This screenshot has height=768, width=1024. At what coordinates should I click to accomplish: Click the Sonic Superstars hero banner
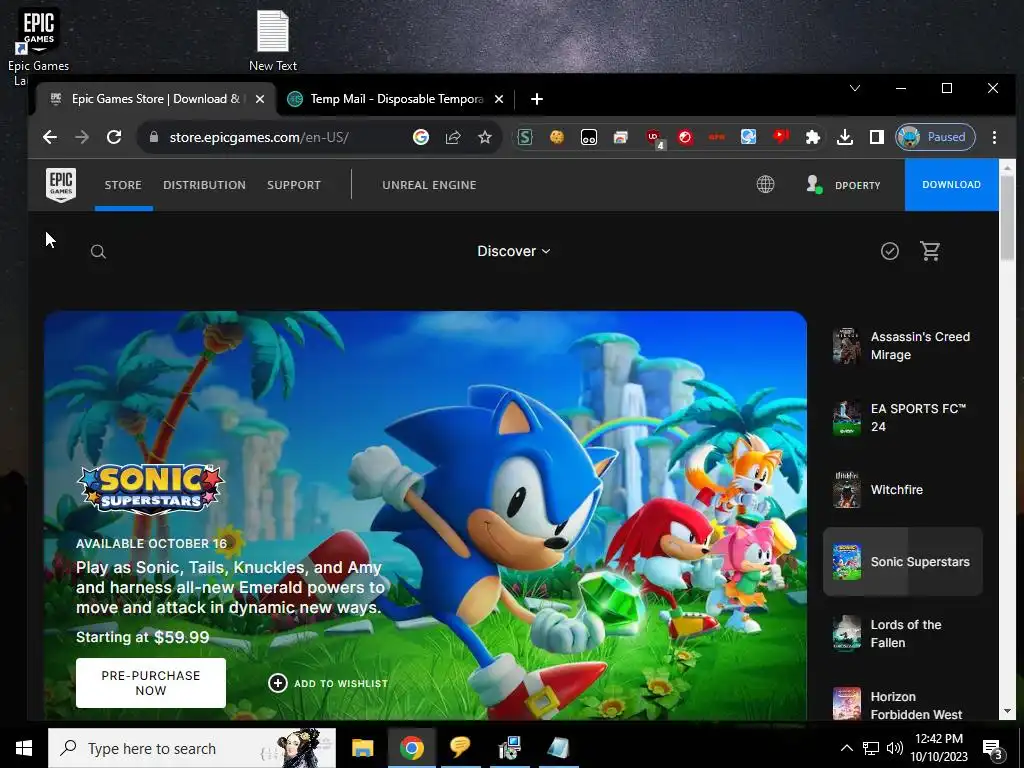(x=425, y=516)
